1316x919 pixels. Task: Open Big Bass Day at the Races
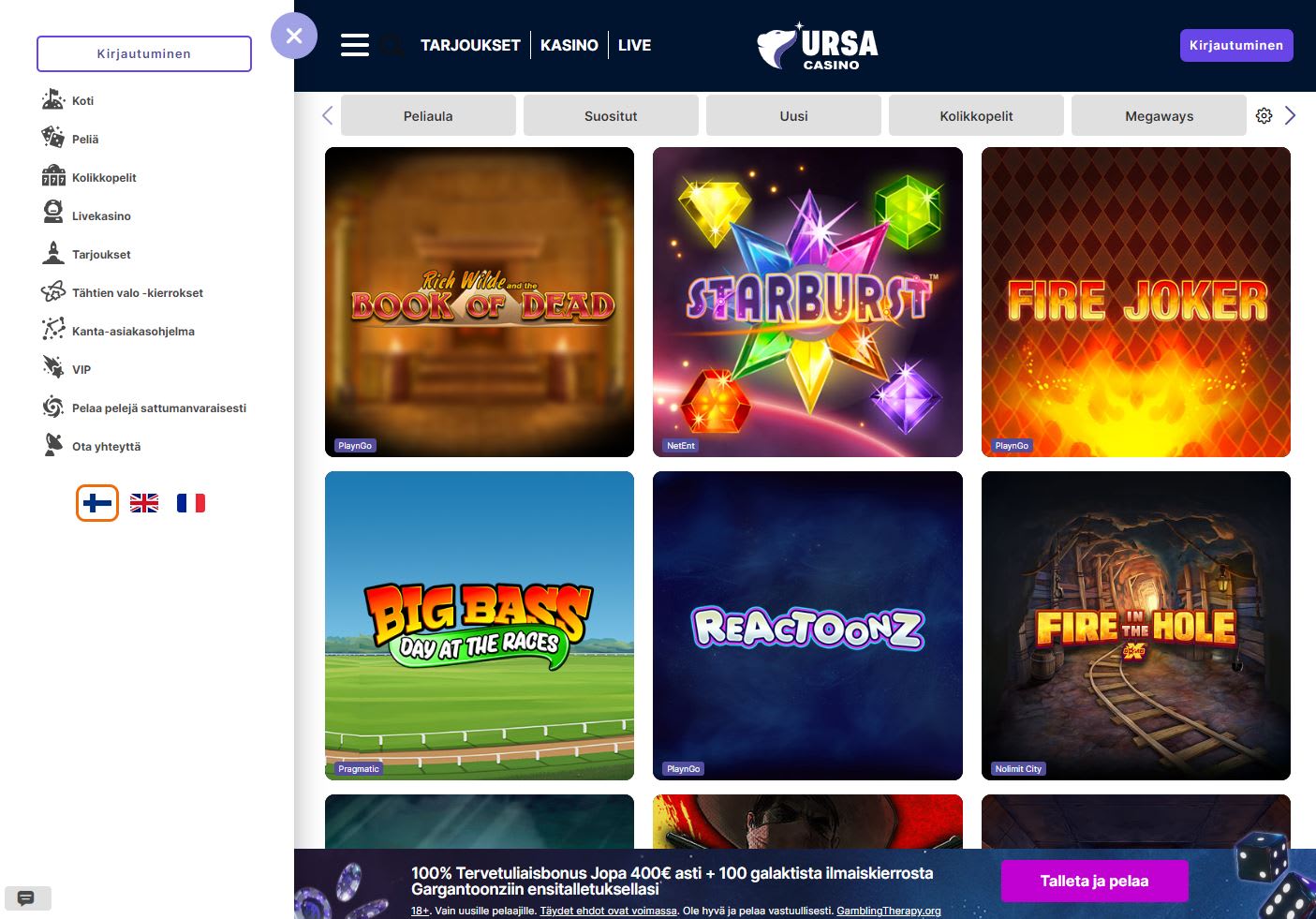pyautogui.click(x=480, y=626)
